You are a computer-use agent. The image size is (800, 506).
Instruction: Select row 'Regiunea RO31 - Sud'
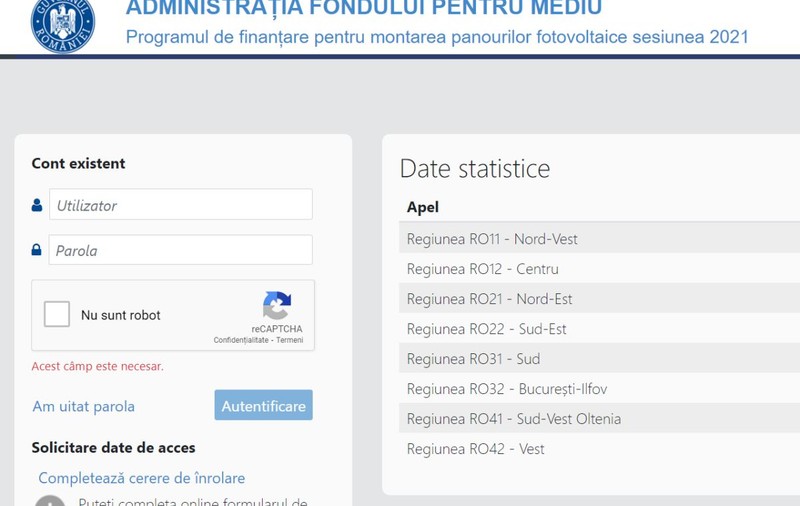(599, 358)
